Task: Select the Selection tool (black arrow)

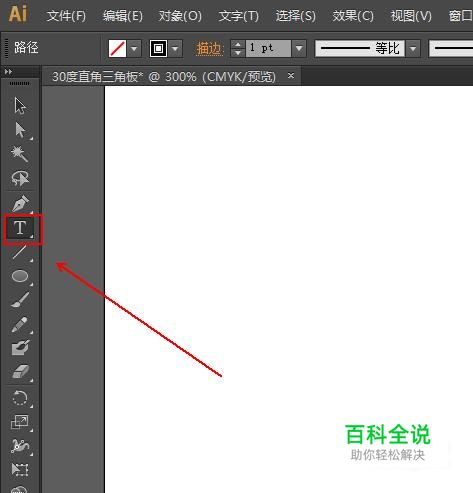Action: click(20, 106)
